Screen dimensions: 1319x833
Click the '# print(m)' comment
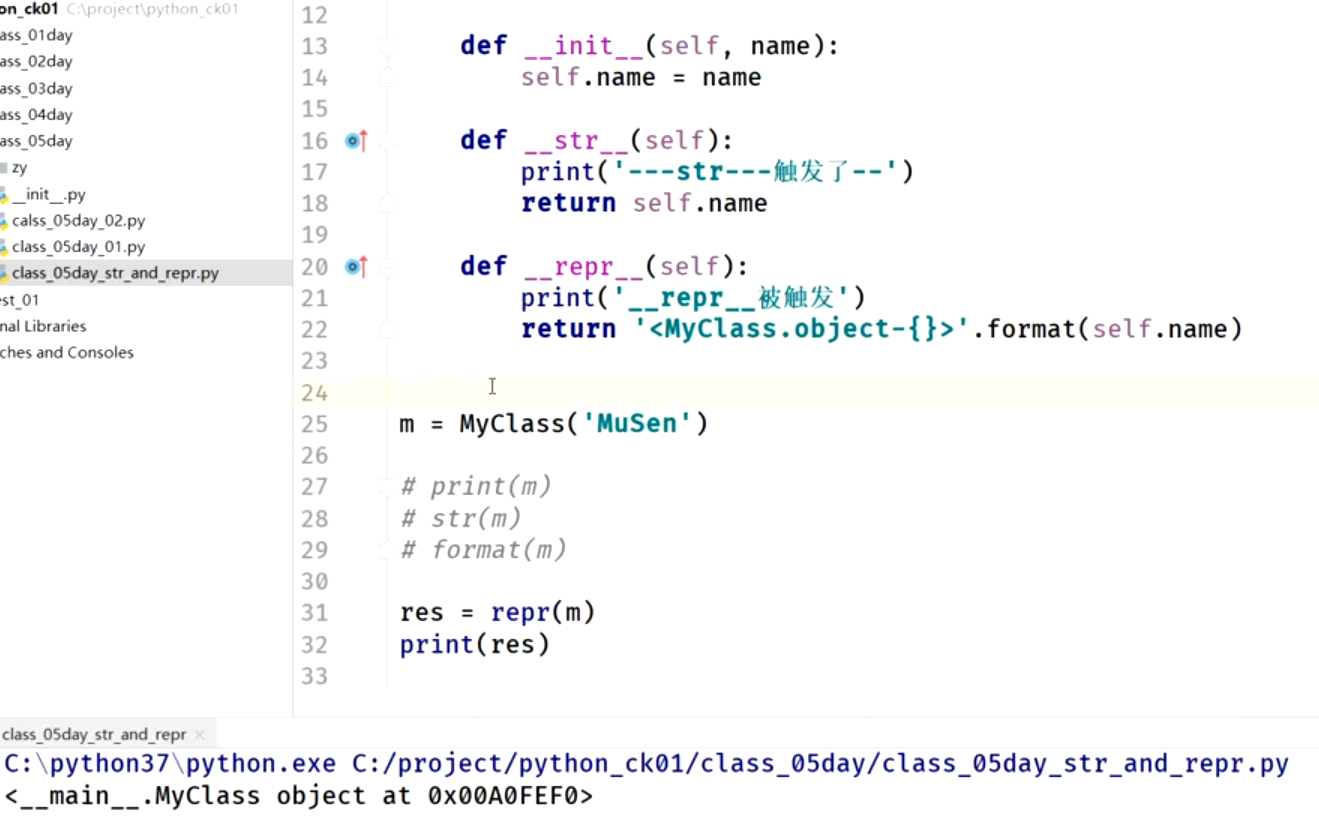coord(476,487)
